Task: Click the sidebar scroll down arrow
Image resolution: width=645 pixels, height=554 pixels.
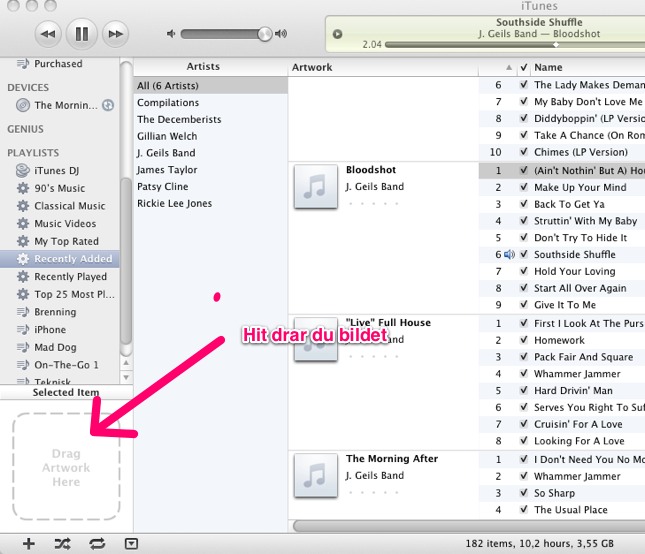Action: 126,377
